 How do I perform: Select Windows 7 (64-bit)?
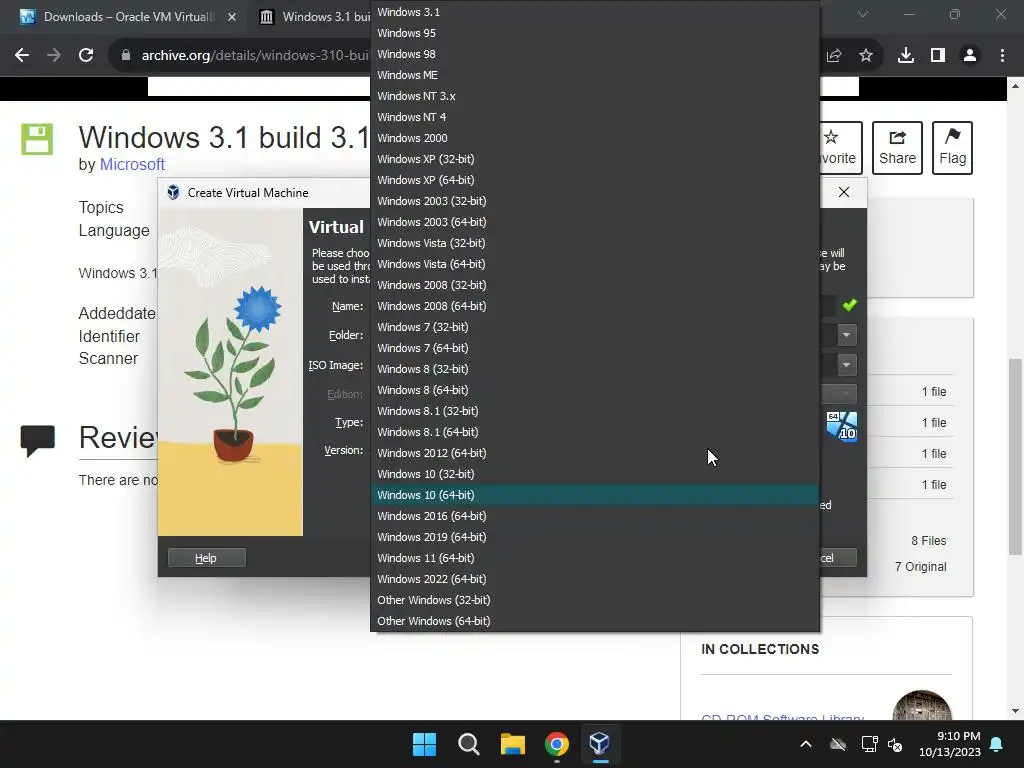(594, 348)
